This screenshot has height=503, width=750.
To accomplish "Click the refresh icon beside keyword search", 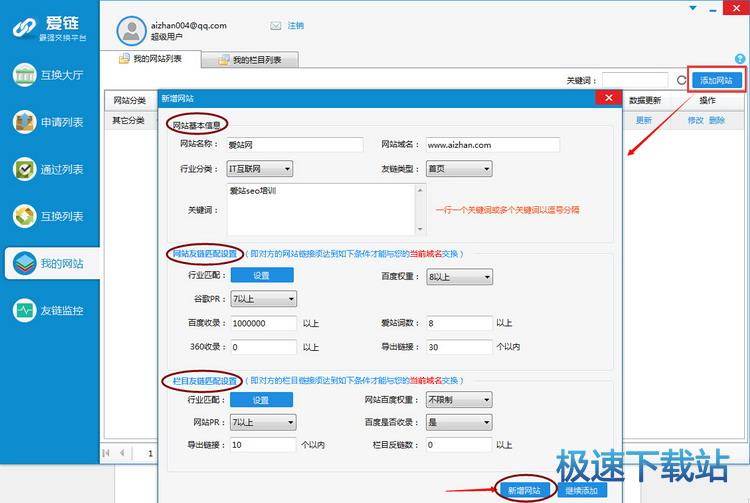I will click(681, 80).
